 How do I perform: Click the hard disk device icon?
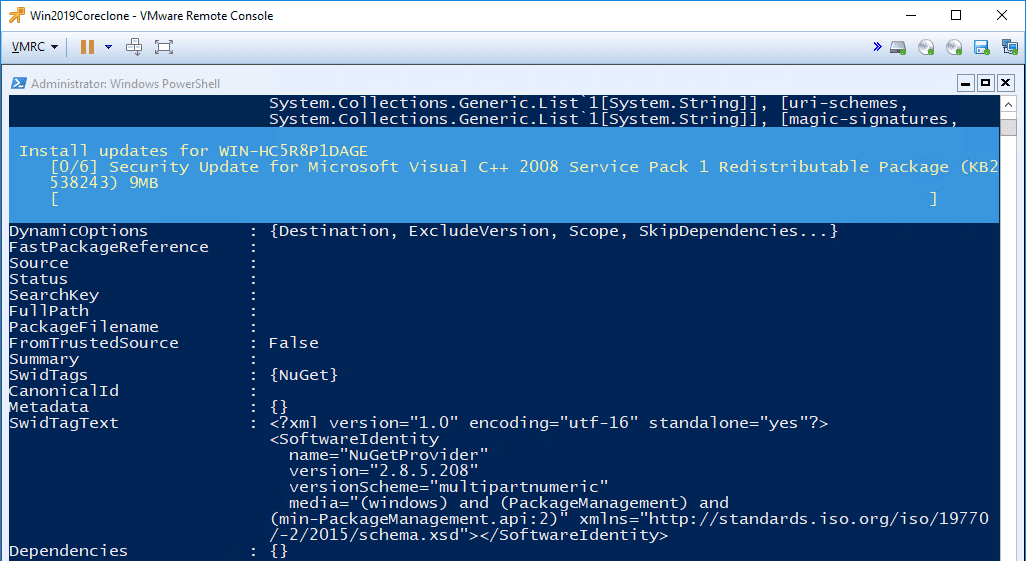pos(898,47)
